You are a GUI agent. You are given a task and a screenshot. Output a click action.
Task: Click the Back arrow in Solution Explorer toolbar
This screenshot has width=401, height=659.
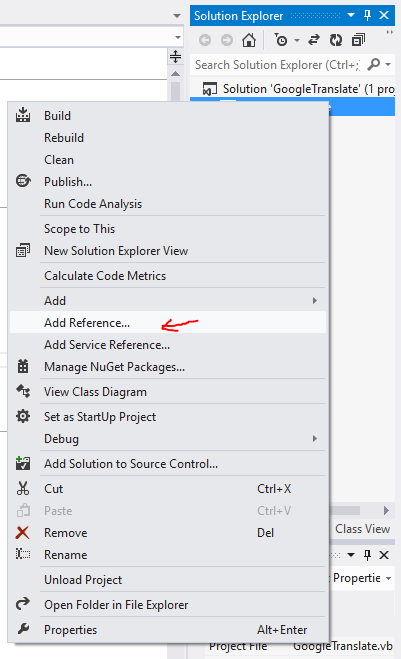tap(205, 40)
